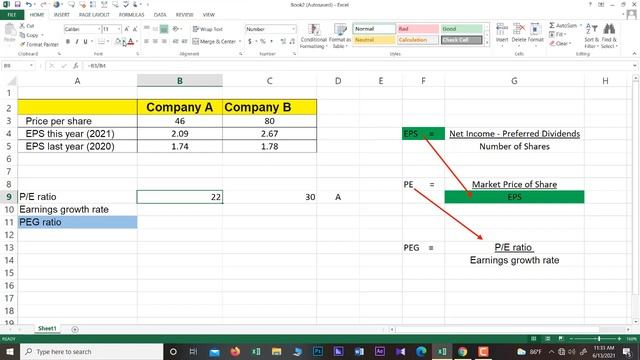Click the Windows taskbar search box
Screen dimensions: 640x360
92,351
